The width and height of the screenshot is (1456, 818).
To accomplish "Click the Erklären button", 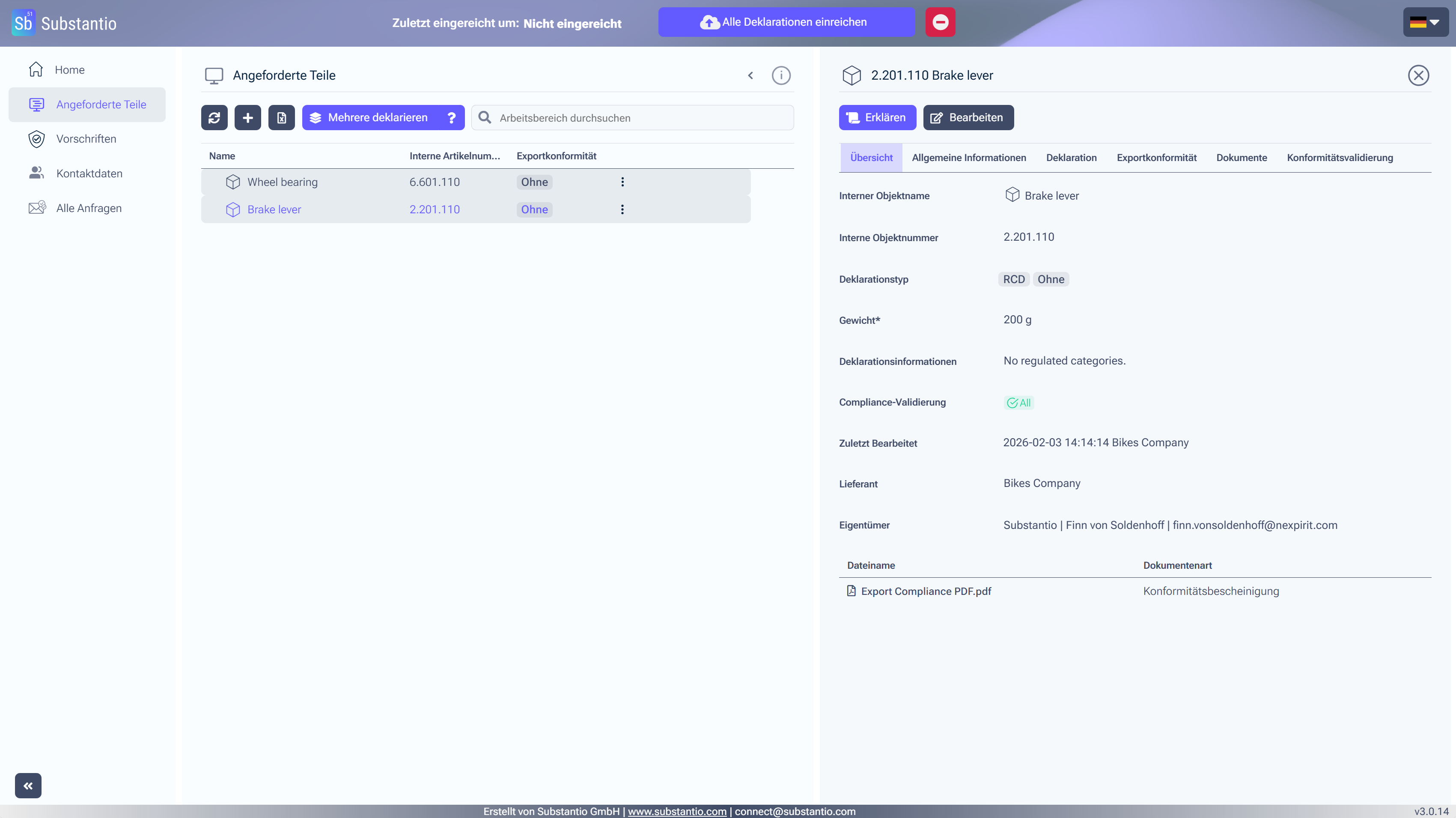I will click(877, 118).
